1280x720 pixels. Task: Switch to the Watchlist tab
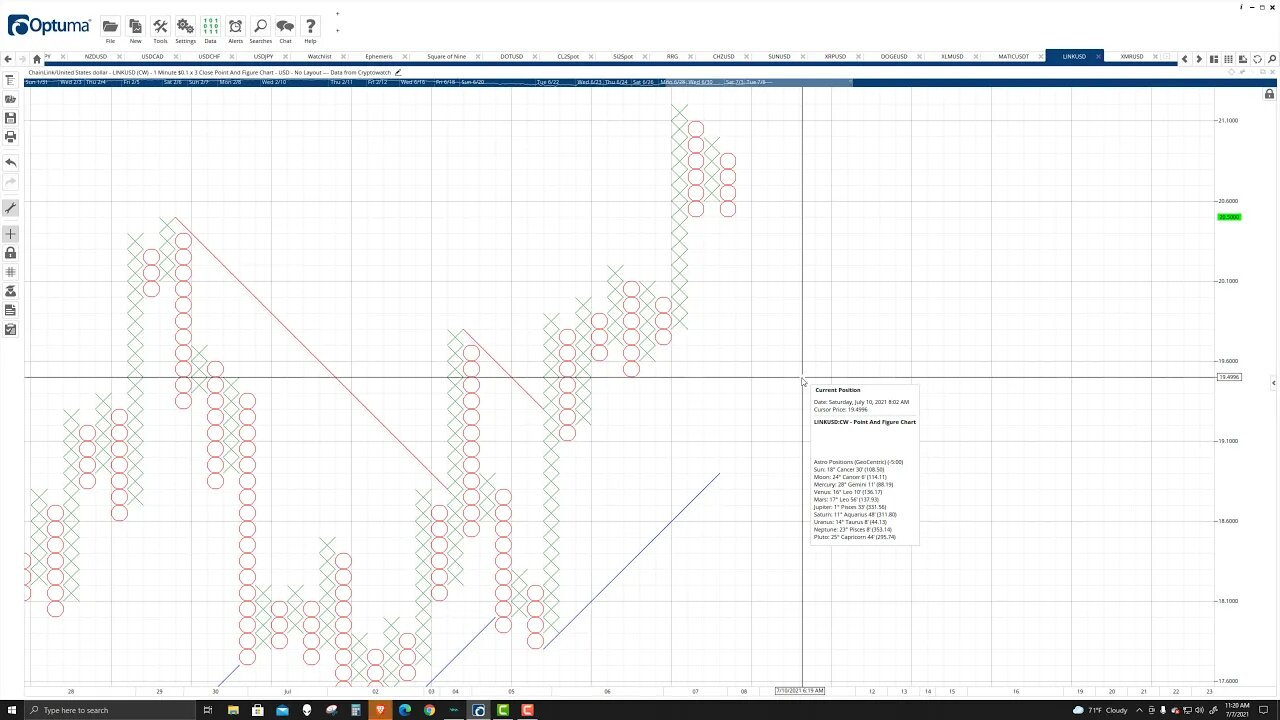(x=319, y=57)
